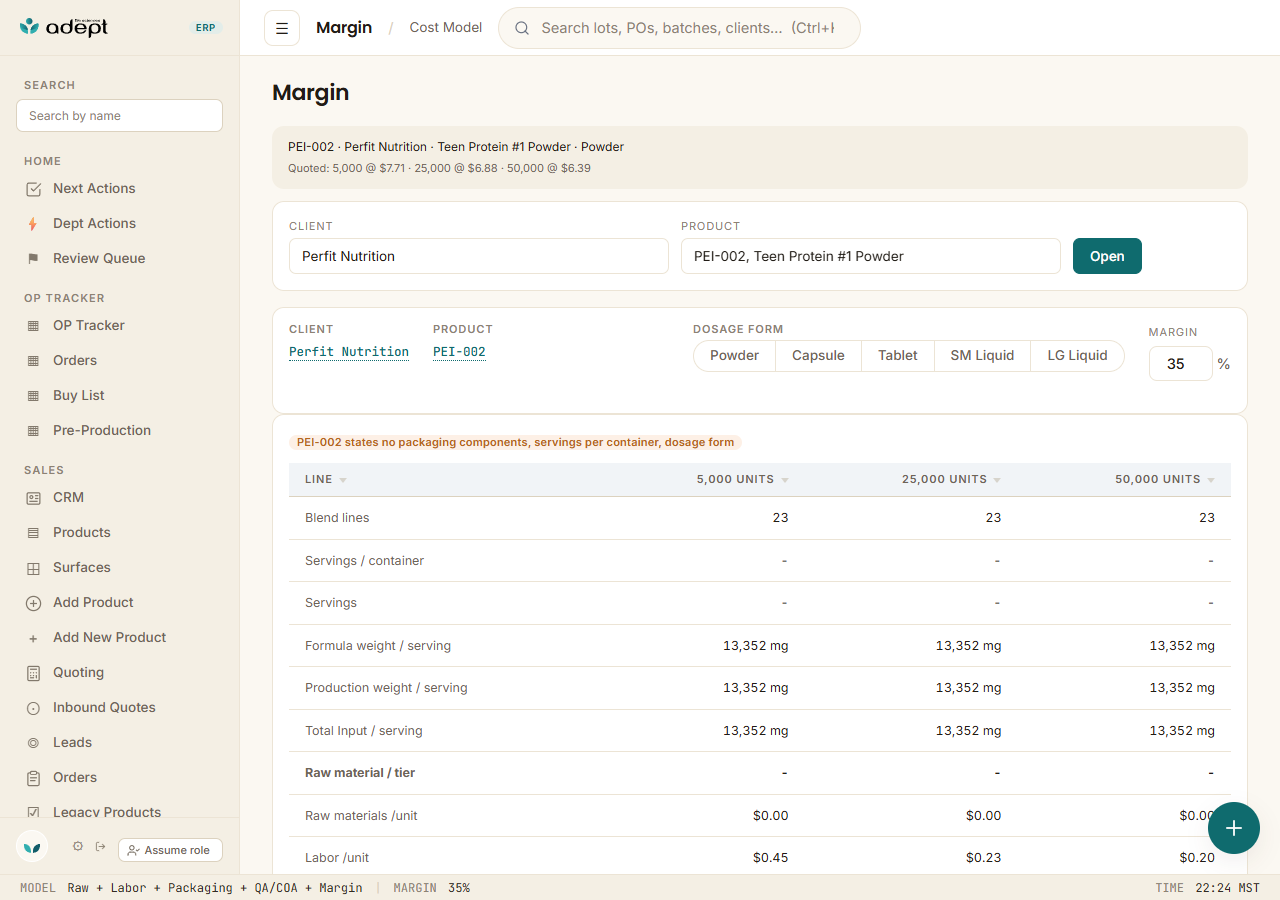Image resolution: width=1280 pixels, height=900 pixels.
Task: Click the Quoted pricing summary line
Action: tap(439, 168)
